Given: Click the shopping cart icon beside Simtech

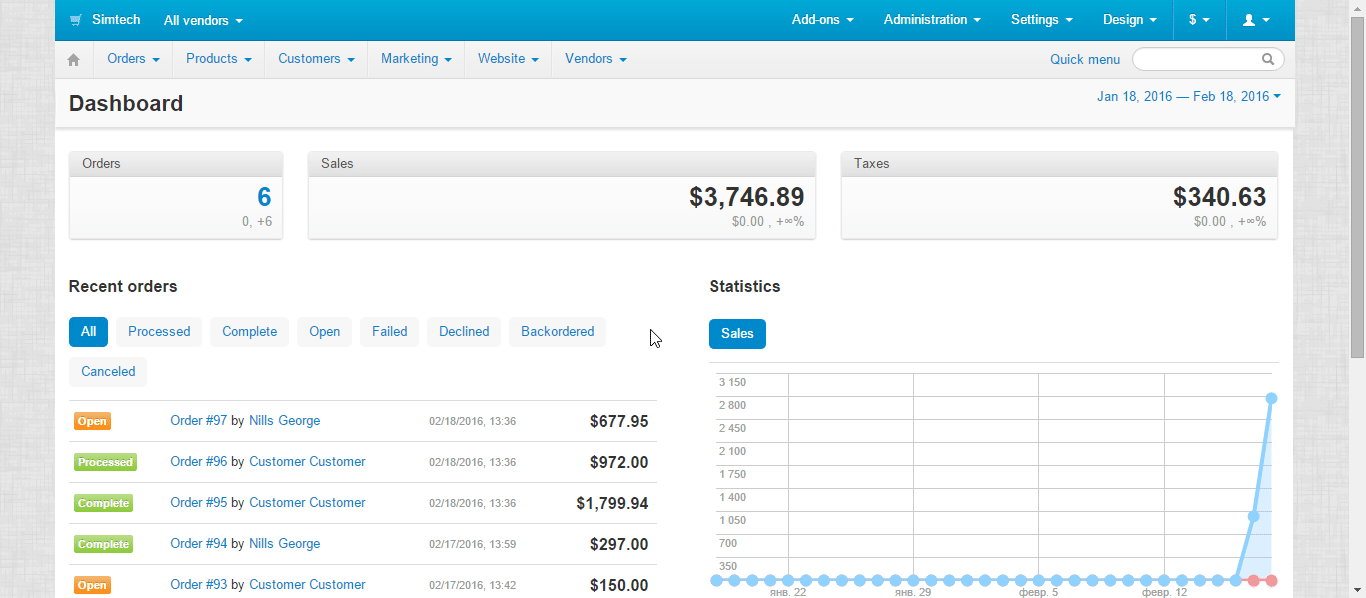Looking at the screenshot, I should tap(76, 20).
